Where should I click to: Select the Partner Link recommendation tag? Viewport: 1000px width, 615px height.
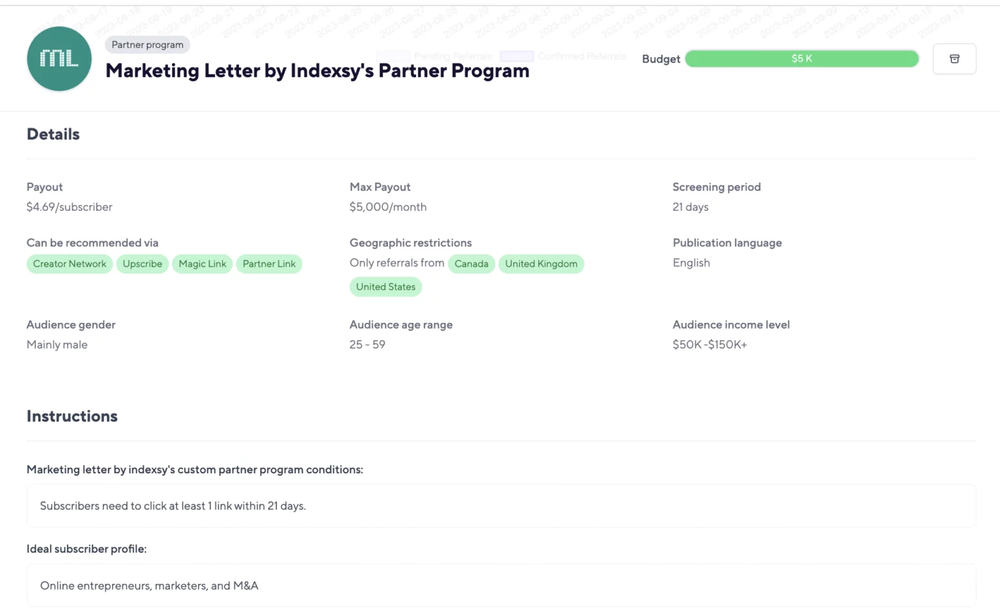point(268,263)
